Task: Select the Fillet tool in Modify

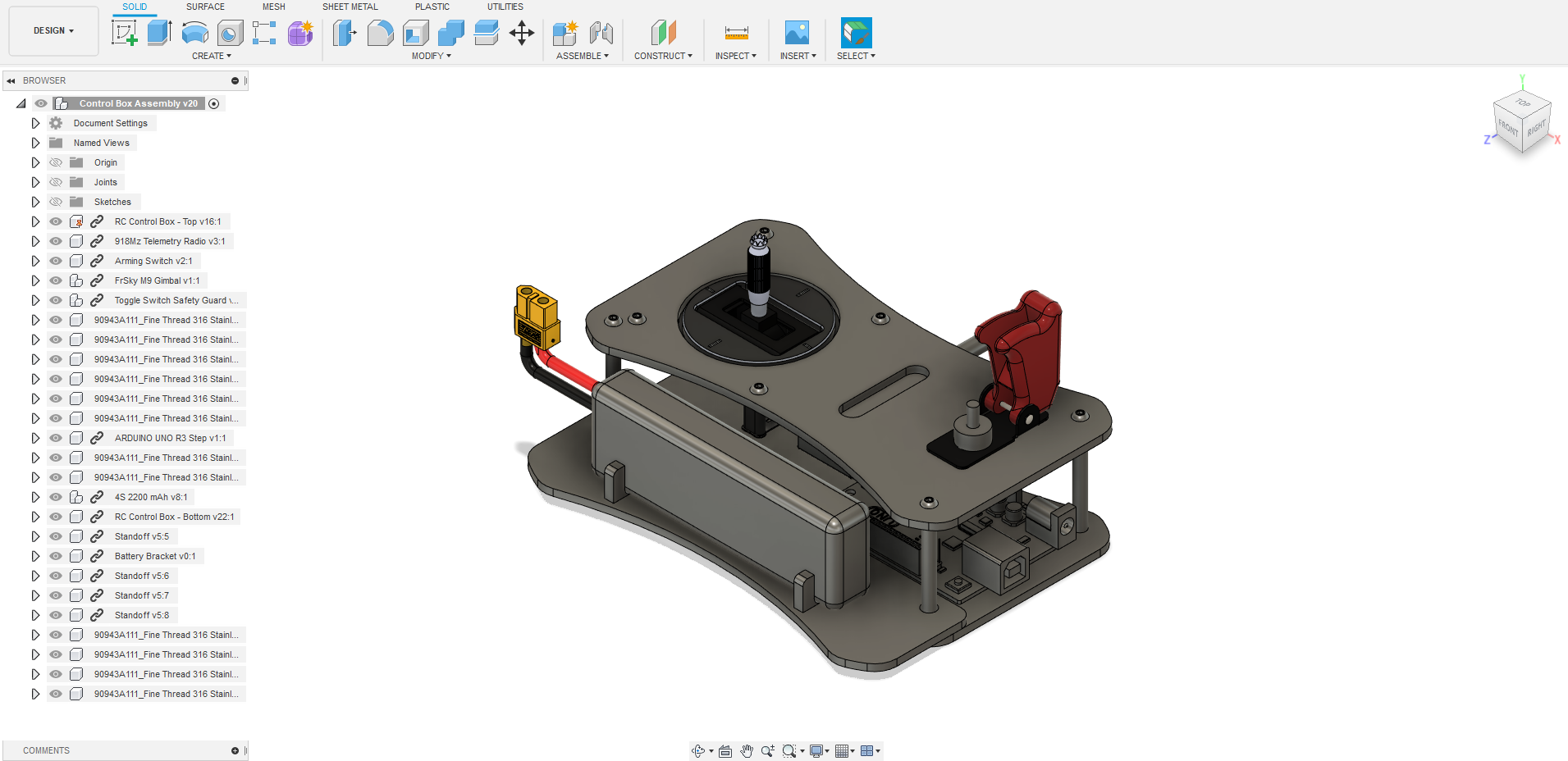Action: (380, 33)
